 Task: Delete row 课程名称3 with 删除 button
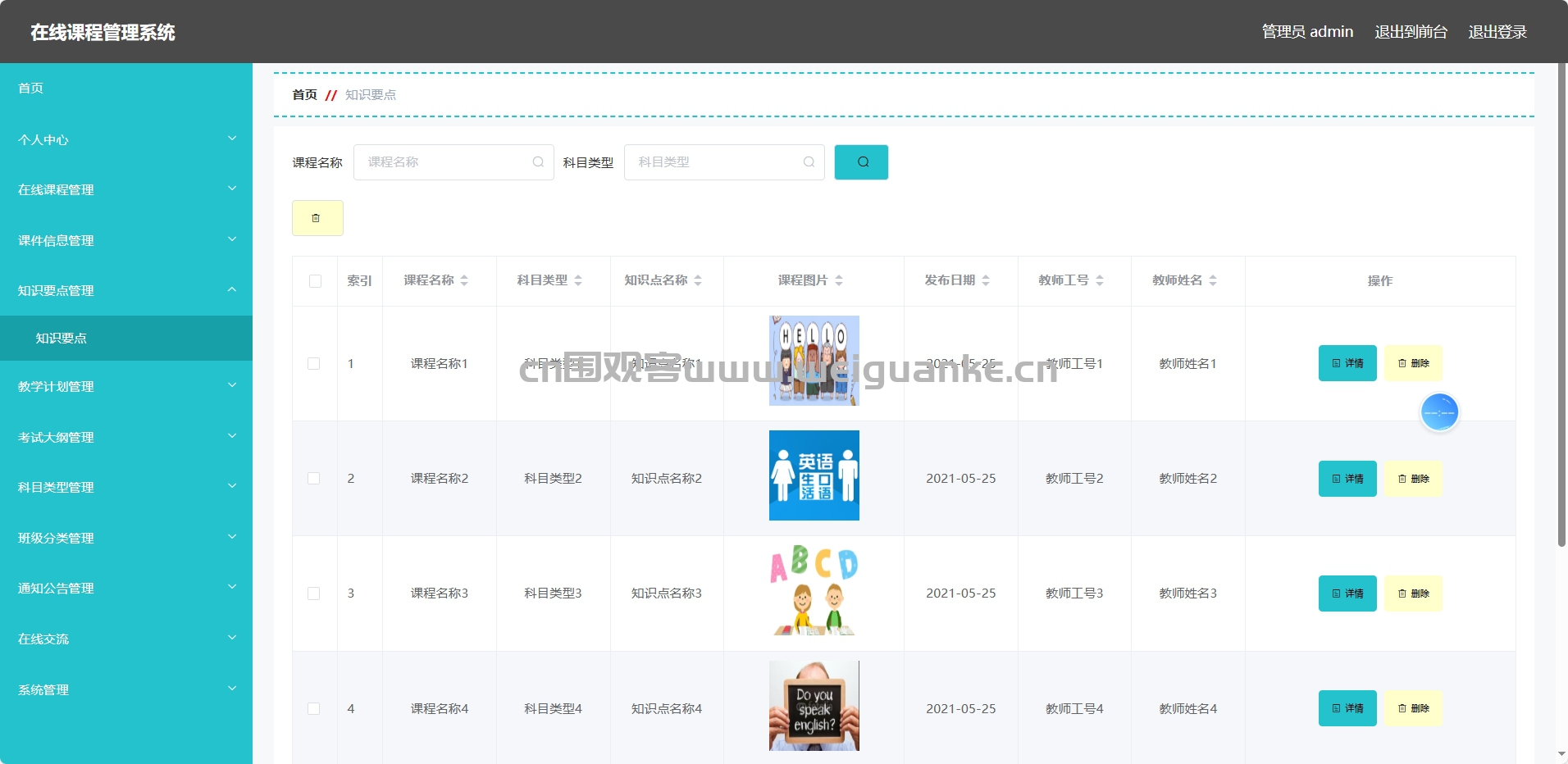1413,593
